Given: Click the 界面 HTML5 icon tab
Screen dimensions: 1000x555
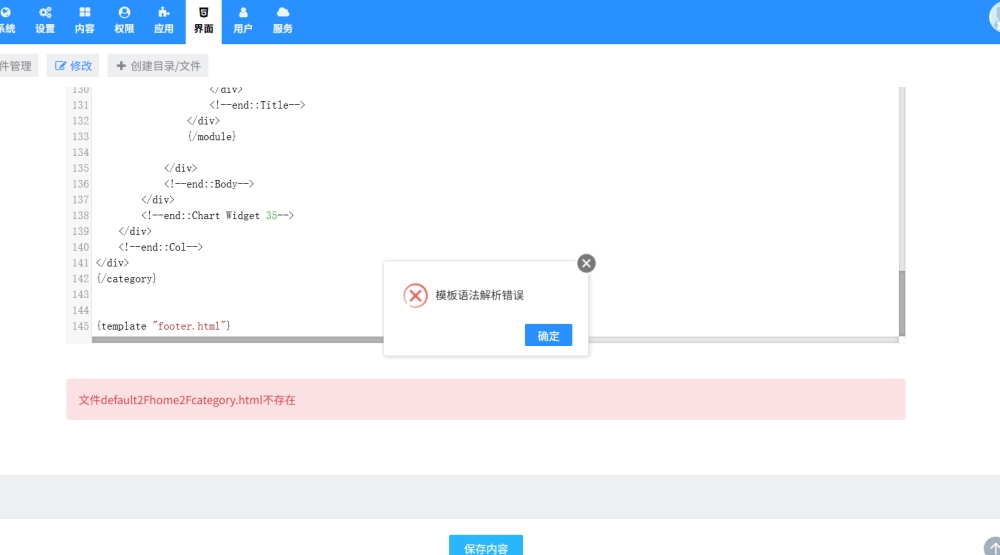Looking at the screenshot, I should click(x=203, y=13).
